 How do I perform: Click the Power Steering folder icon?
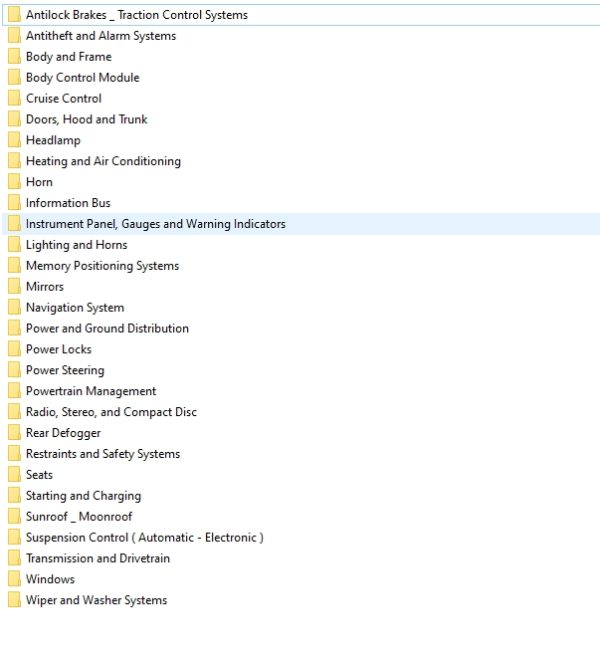14,370
